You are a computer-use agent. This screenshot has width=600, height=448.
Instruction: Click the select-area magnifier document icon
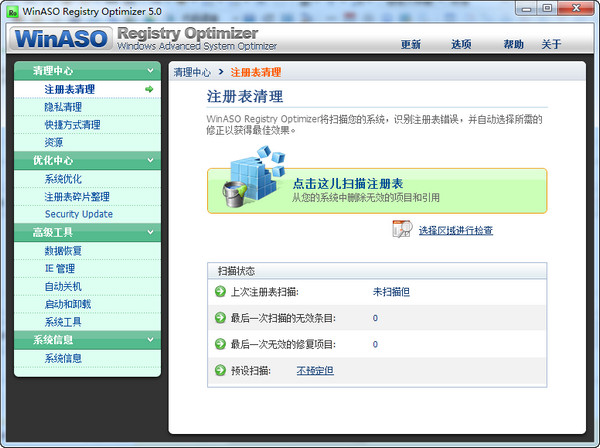click(x=402, y=230)
